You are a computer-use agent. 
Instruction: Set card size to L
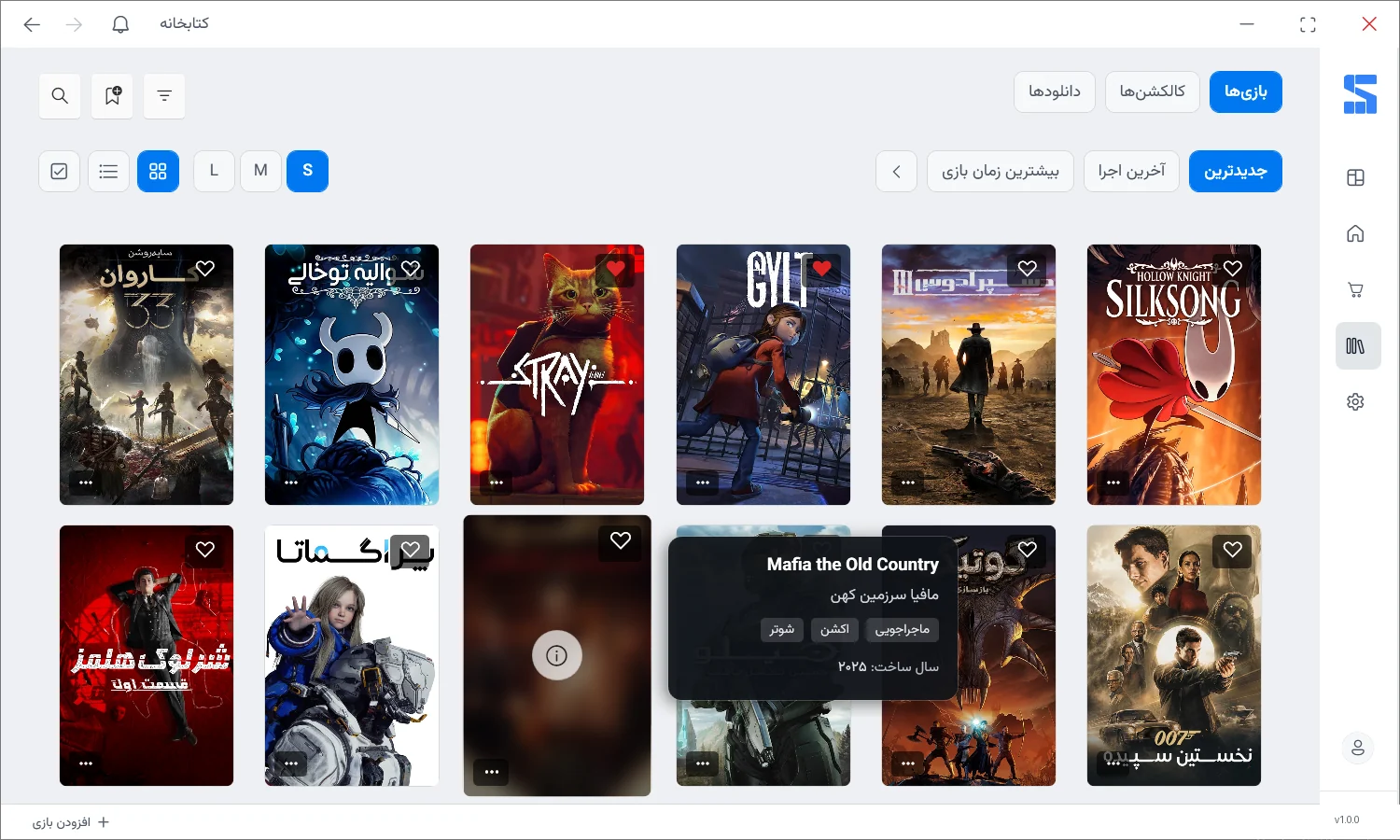(x=214, y=172)
